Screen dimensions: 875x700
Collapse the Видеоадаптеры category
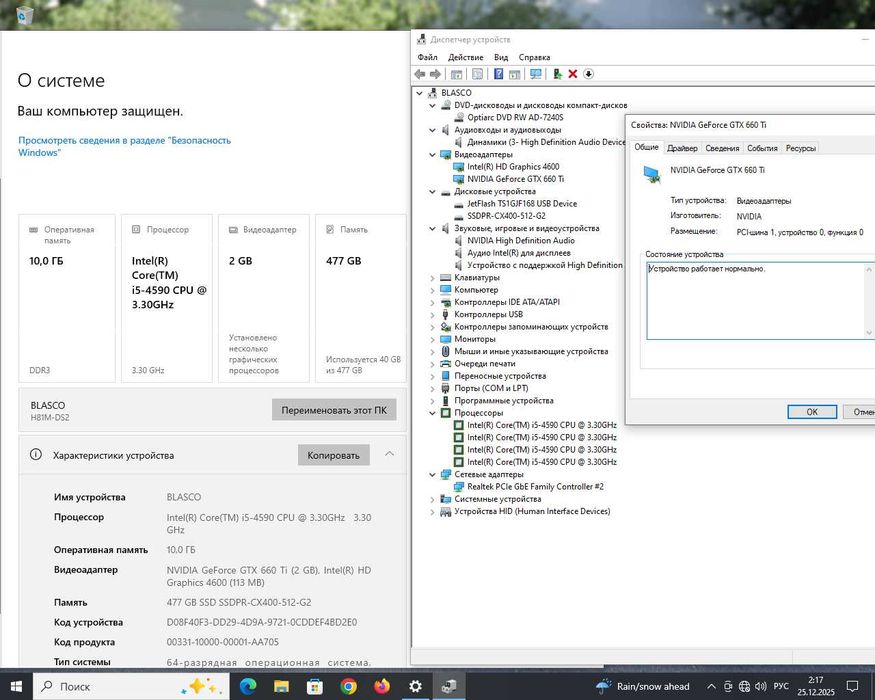[432, 154]
